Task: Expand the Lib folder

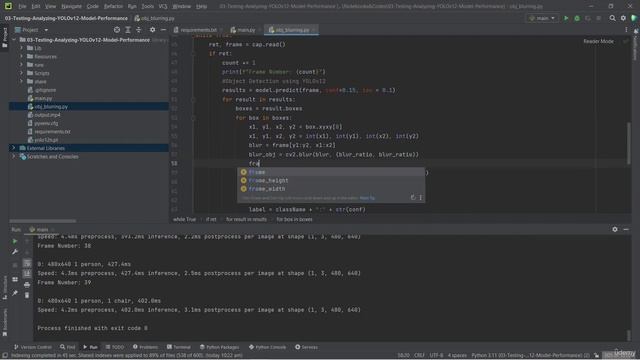Action: point(21,48)
